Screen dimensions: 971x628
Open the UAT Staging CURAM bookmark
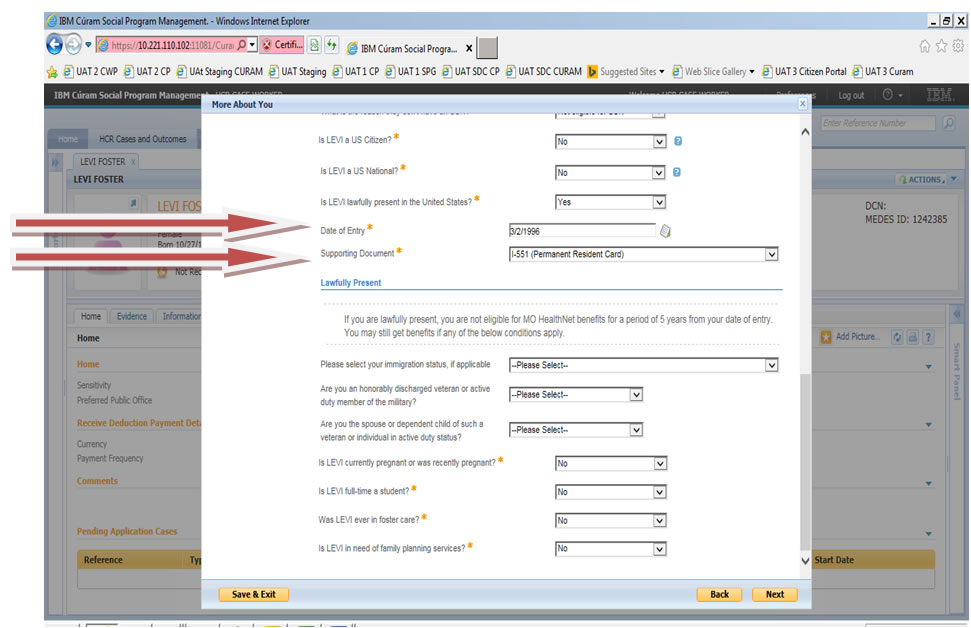(x=220, y=72)
